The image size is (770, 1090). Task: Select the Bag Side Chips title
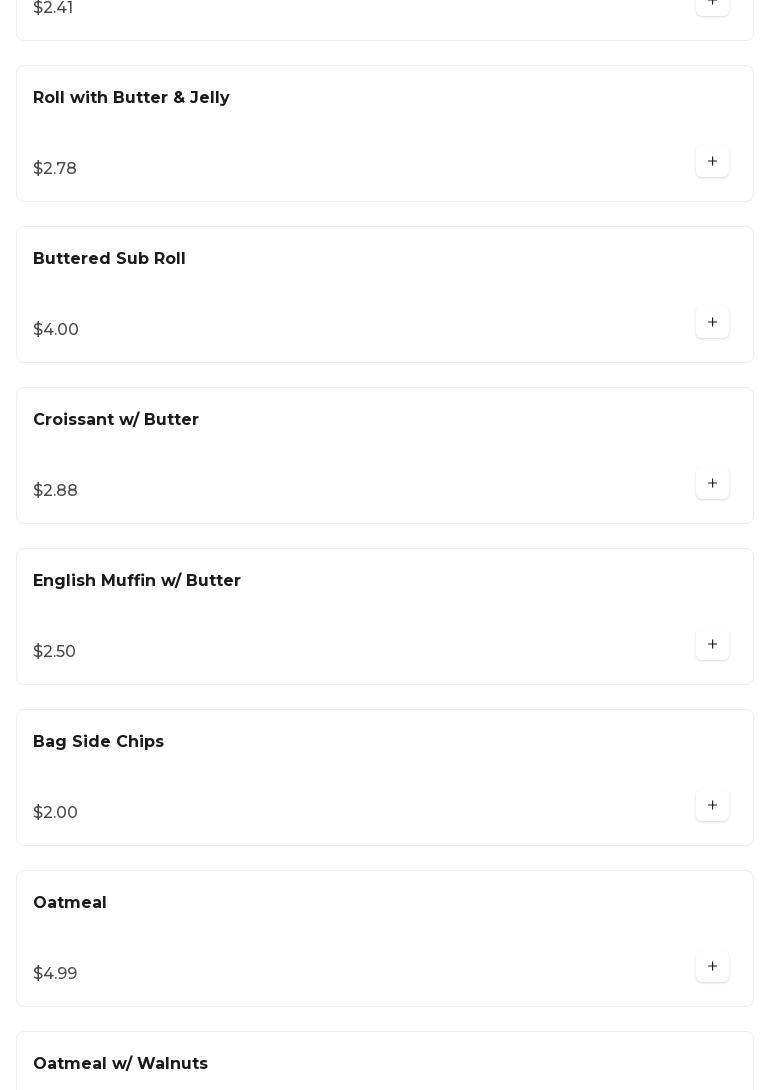(99, 742)
